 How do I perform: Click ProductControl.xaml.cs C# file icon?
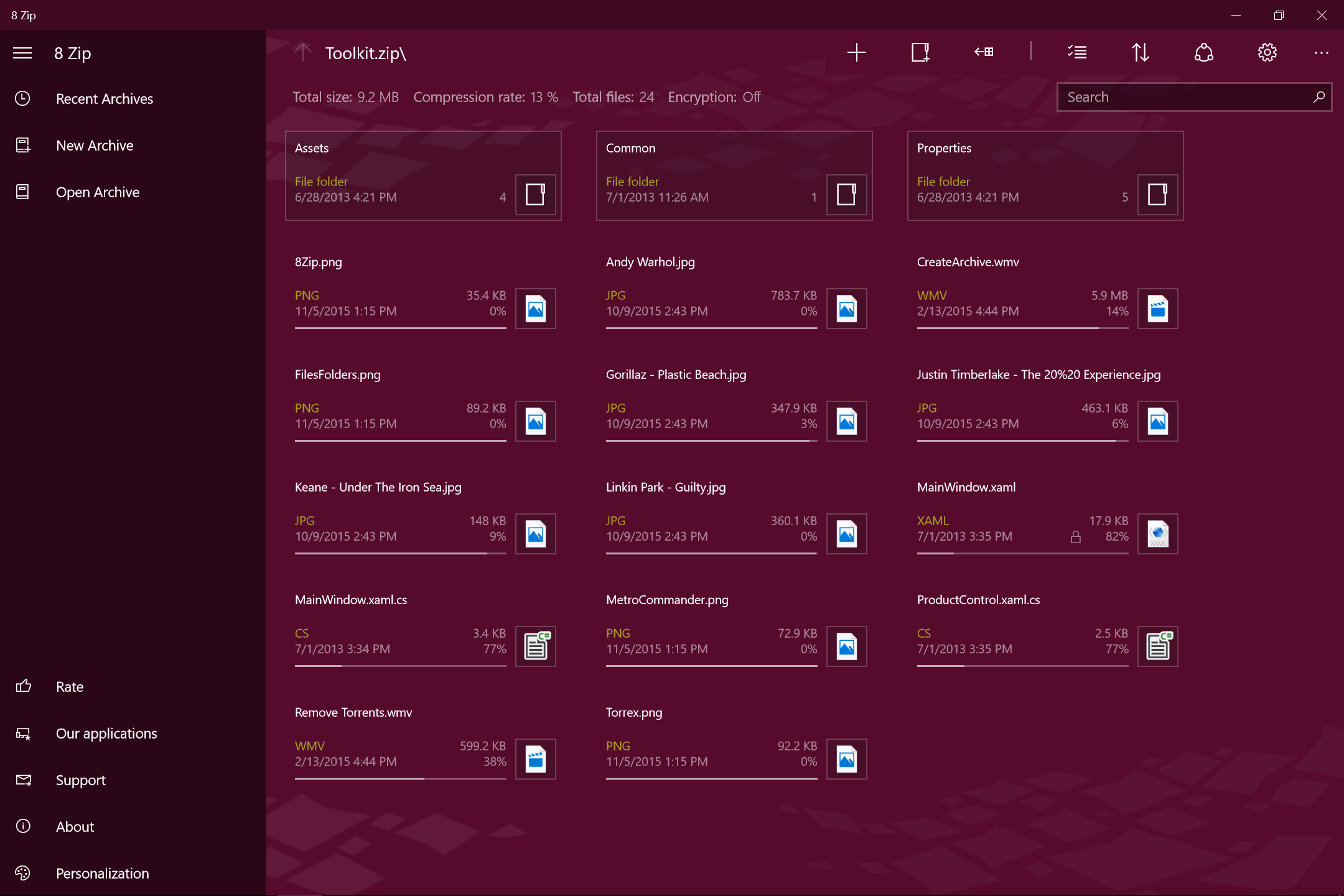coord(1157,646)
